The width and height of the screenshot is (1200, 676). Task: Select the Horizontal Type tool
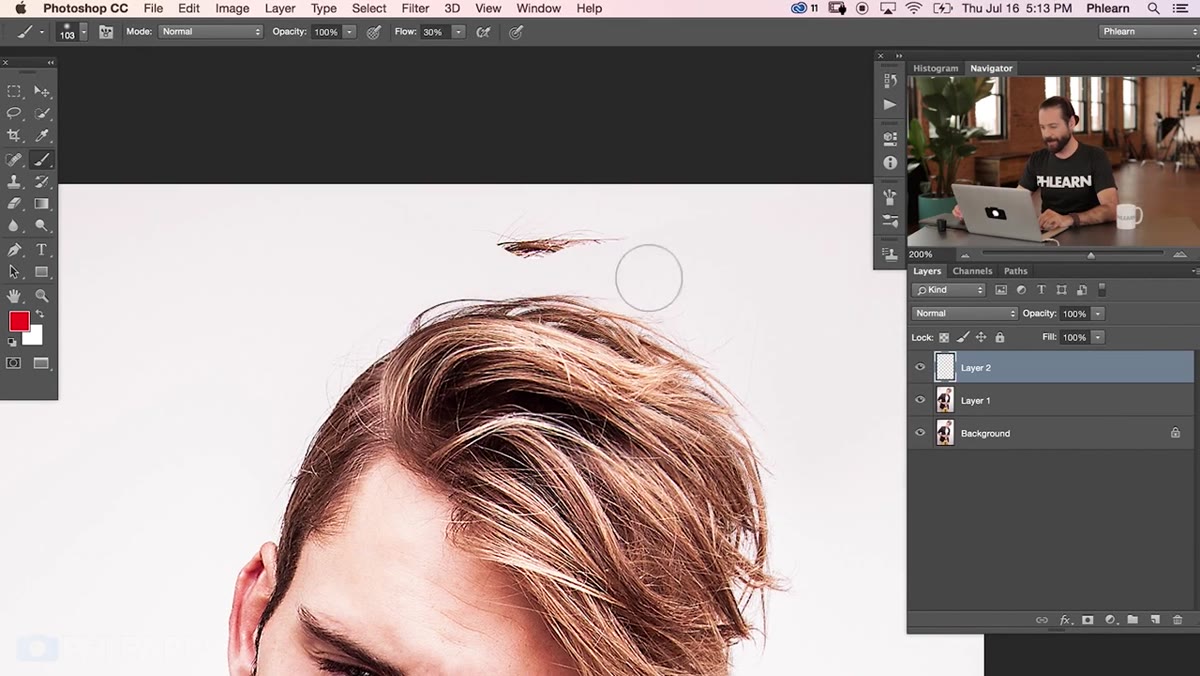click(x=42, y=250)
